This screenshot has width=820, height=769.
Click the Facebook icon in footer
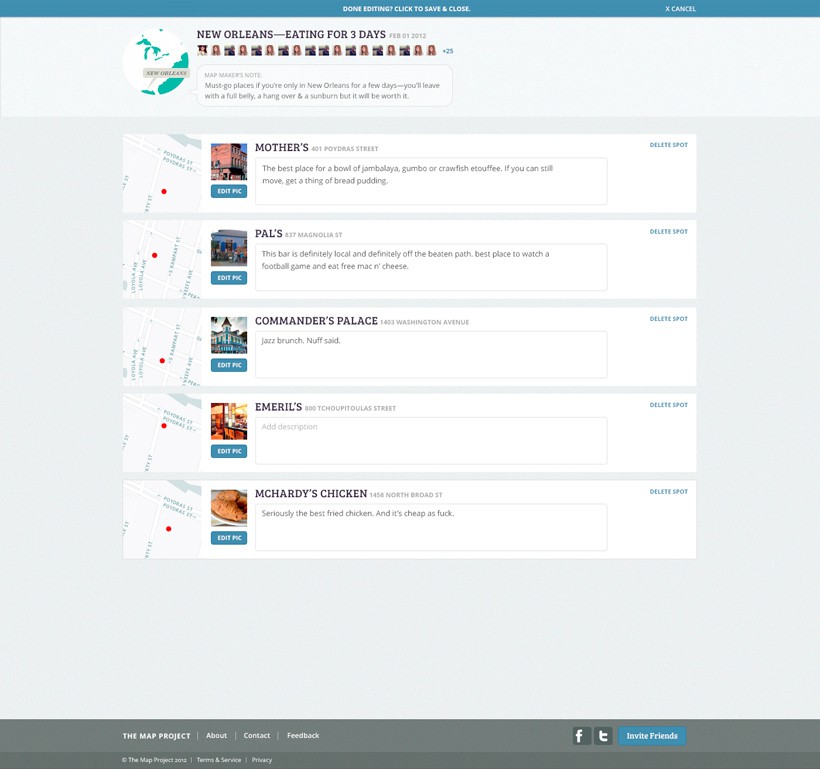[x=582, y=736]
